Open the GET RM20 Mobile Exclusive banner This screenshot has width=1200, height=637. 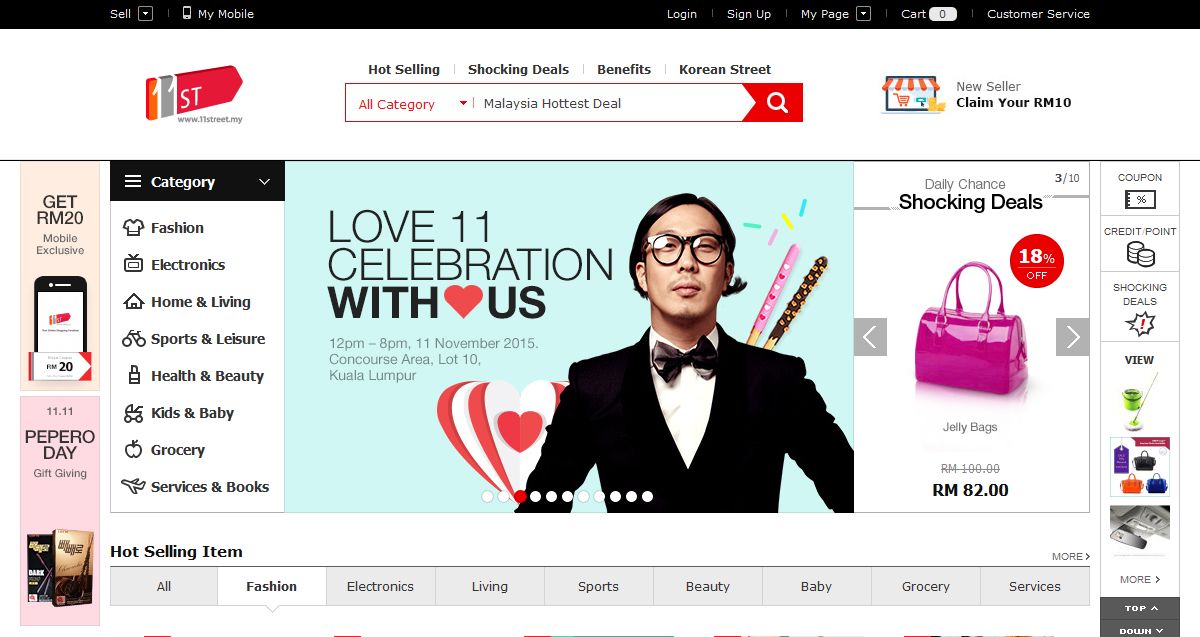(60, 277)
